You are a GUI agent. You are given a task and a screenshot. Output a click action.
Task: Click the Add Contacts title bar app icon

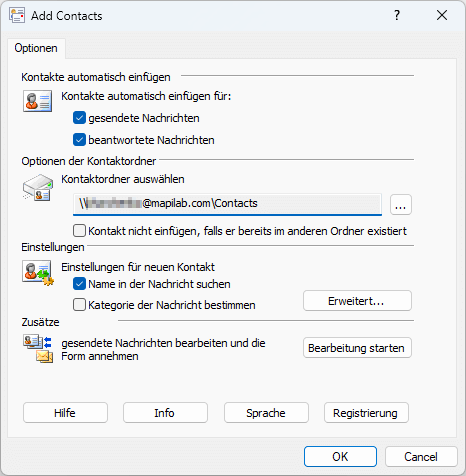click(x=17, y=15)
